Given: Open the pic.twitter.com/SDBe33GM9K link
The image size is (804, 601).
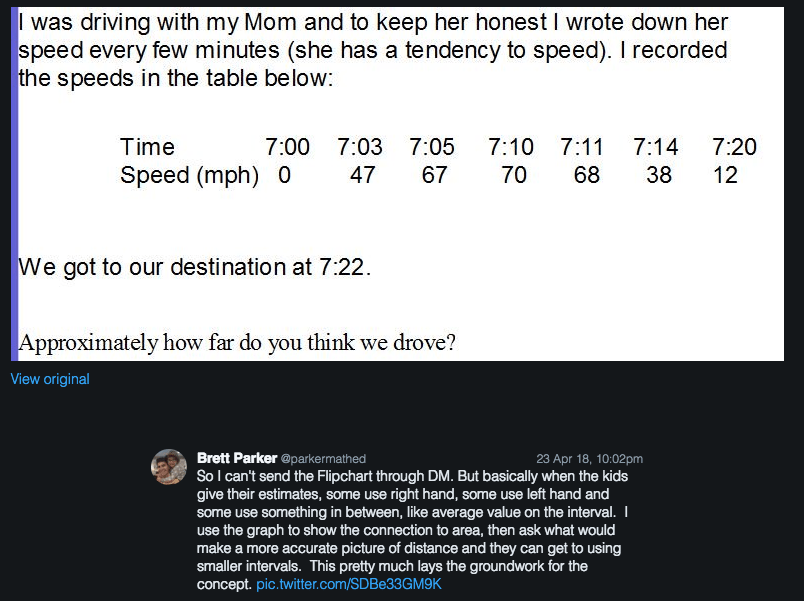Looking at the screenshot, I should (x=348, y=583).
